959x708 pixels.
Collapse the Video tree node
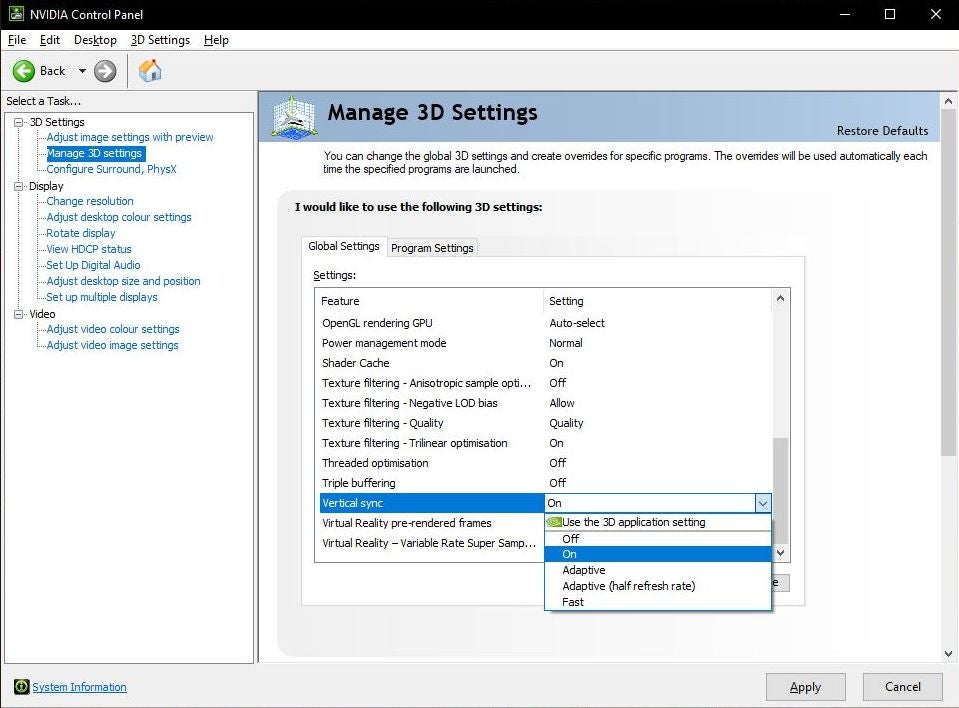click(x=18, y=314)
